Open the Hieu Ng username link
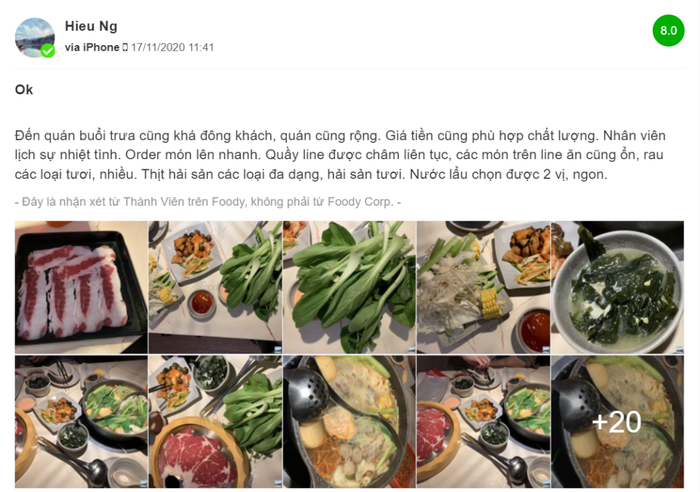Image resolution: width=700 pixels, height=492 pixels. (x=91, y=26)
